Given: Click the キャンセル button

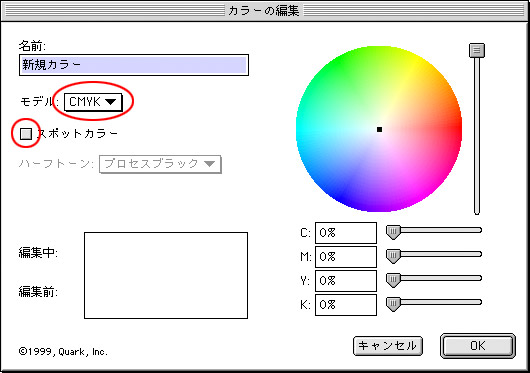Looking at the screenshot, I should (388, 346).
